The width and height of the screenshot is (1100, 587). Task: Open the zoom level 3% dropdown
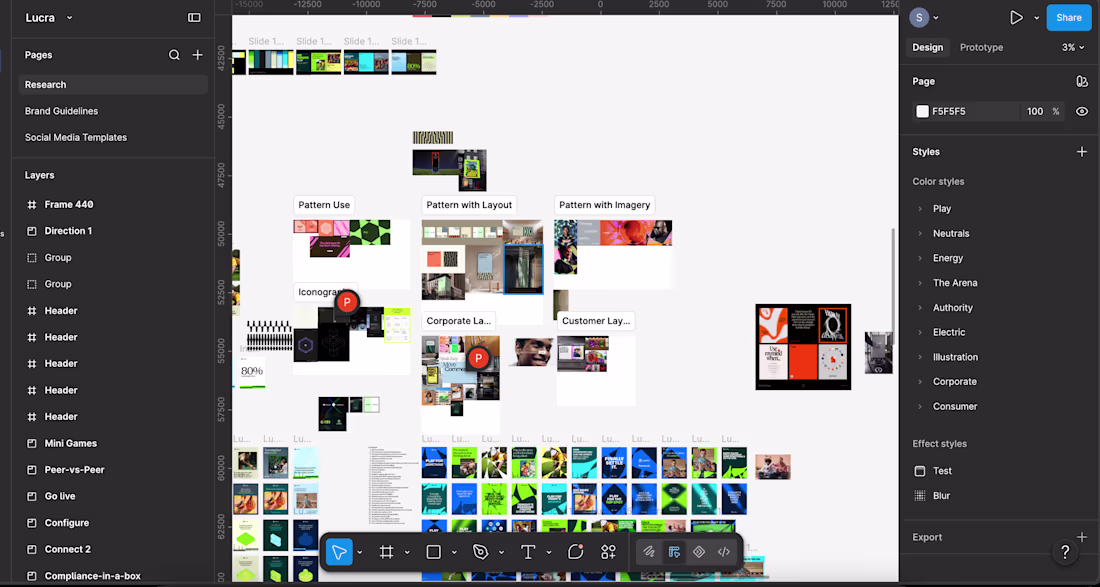1073,48
